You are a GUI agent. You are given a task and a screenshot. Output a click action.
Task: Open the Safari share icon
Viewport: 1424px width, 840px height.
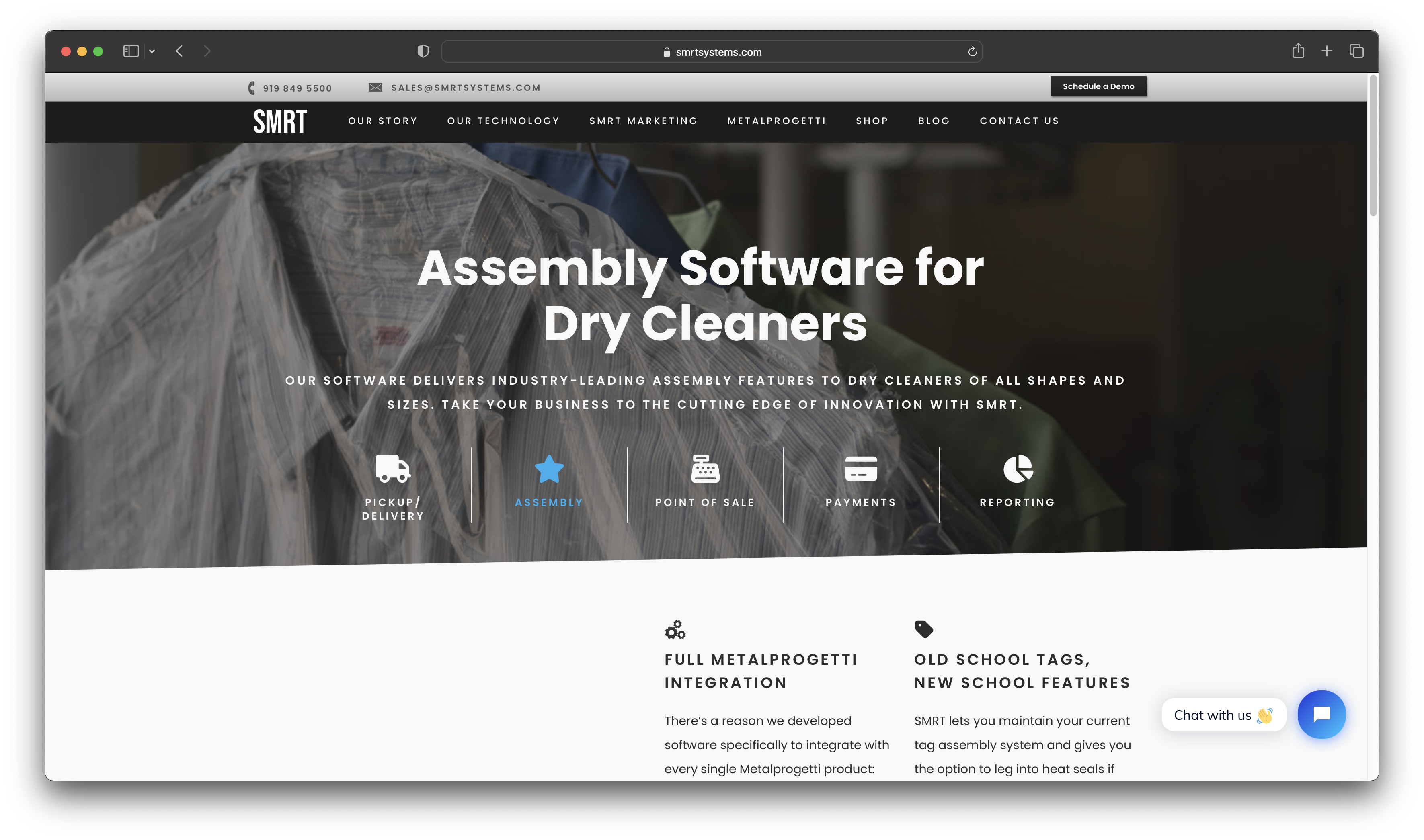tap(1298, 51)
